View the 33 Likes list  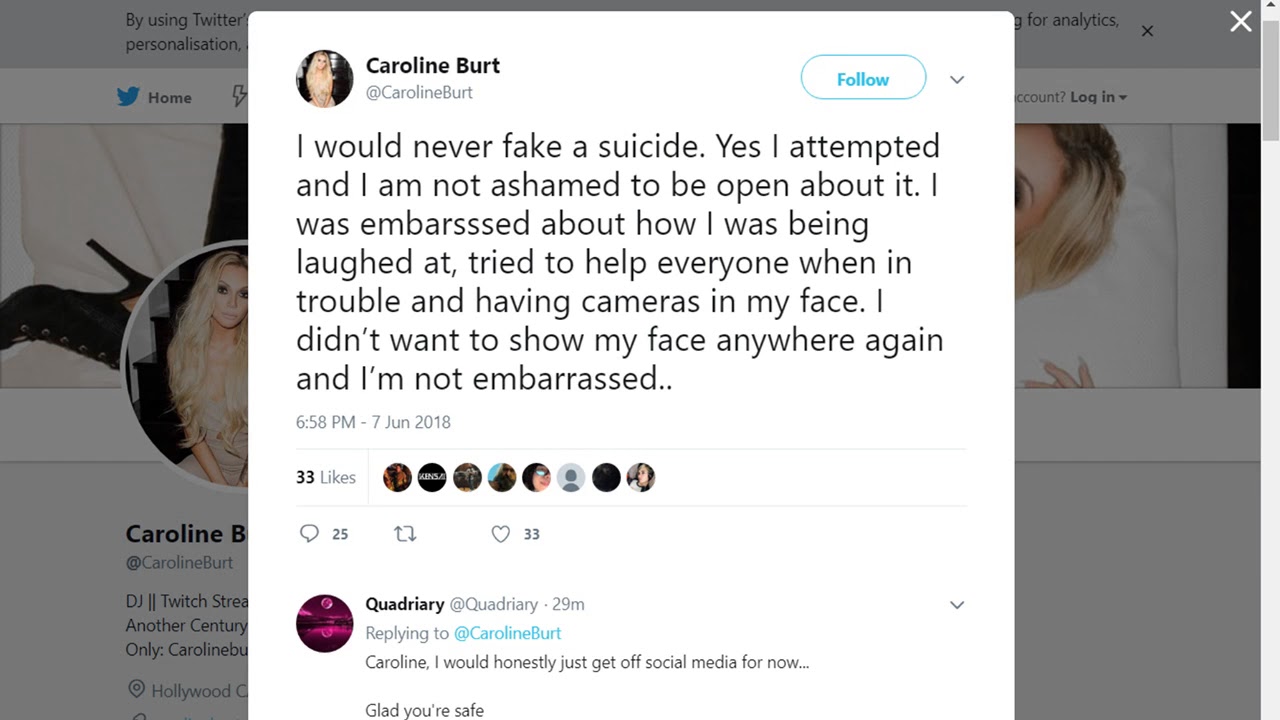click(x=326, y=478)
